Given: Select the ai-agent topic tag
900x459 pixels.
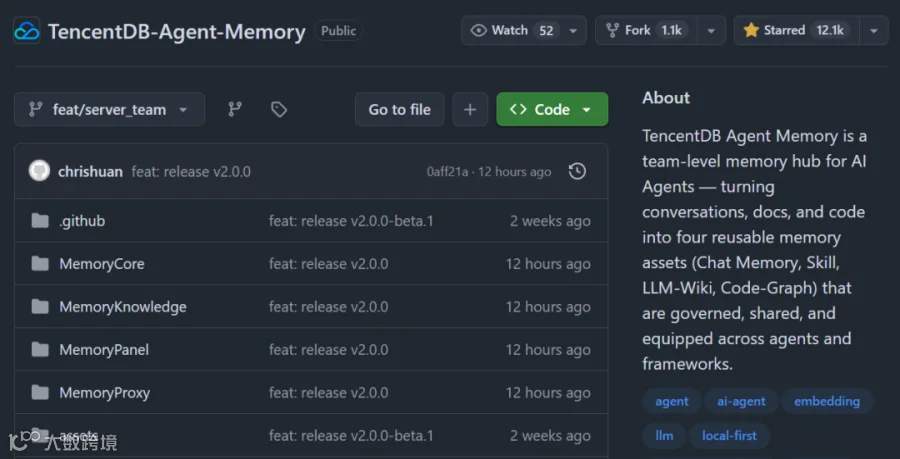Looking at the screenshot, I should click(741, 402).
